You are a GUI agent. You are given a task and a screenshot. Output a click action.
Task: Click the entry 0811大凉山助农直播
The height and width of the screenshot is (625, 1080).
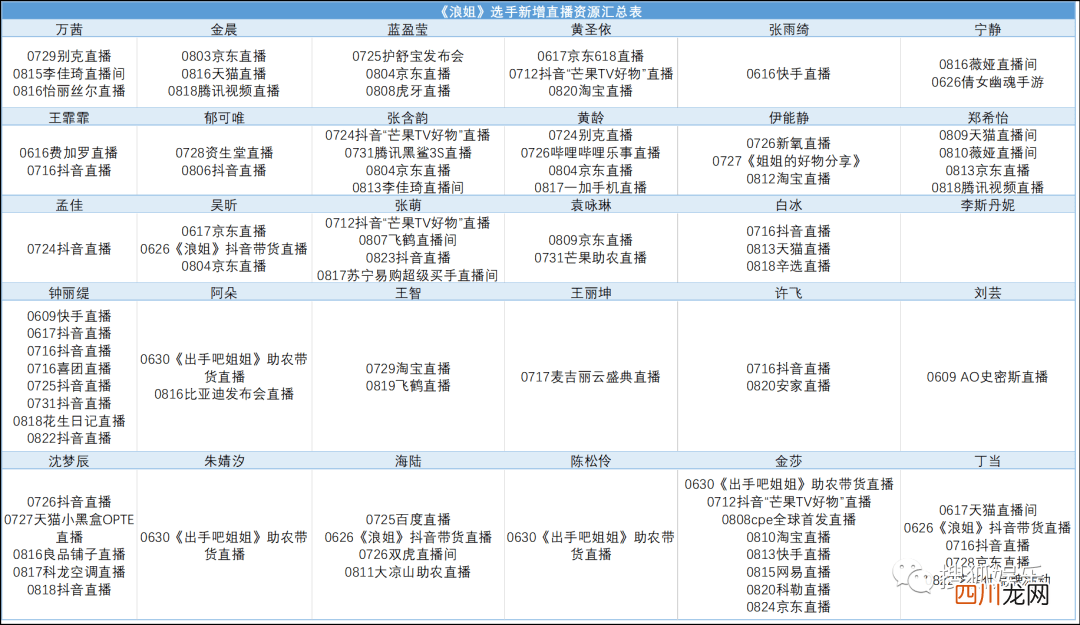[408, 572]
